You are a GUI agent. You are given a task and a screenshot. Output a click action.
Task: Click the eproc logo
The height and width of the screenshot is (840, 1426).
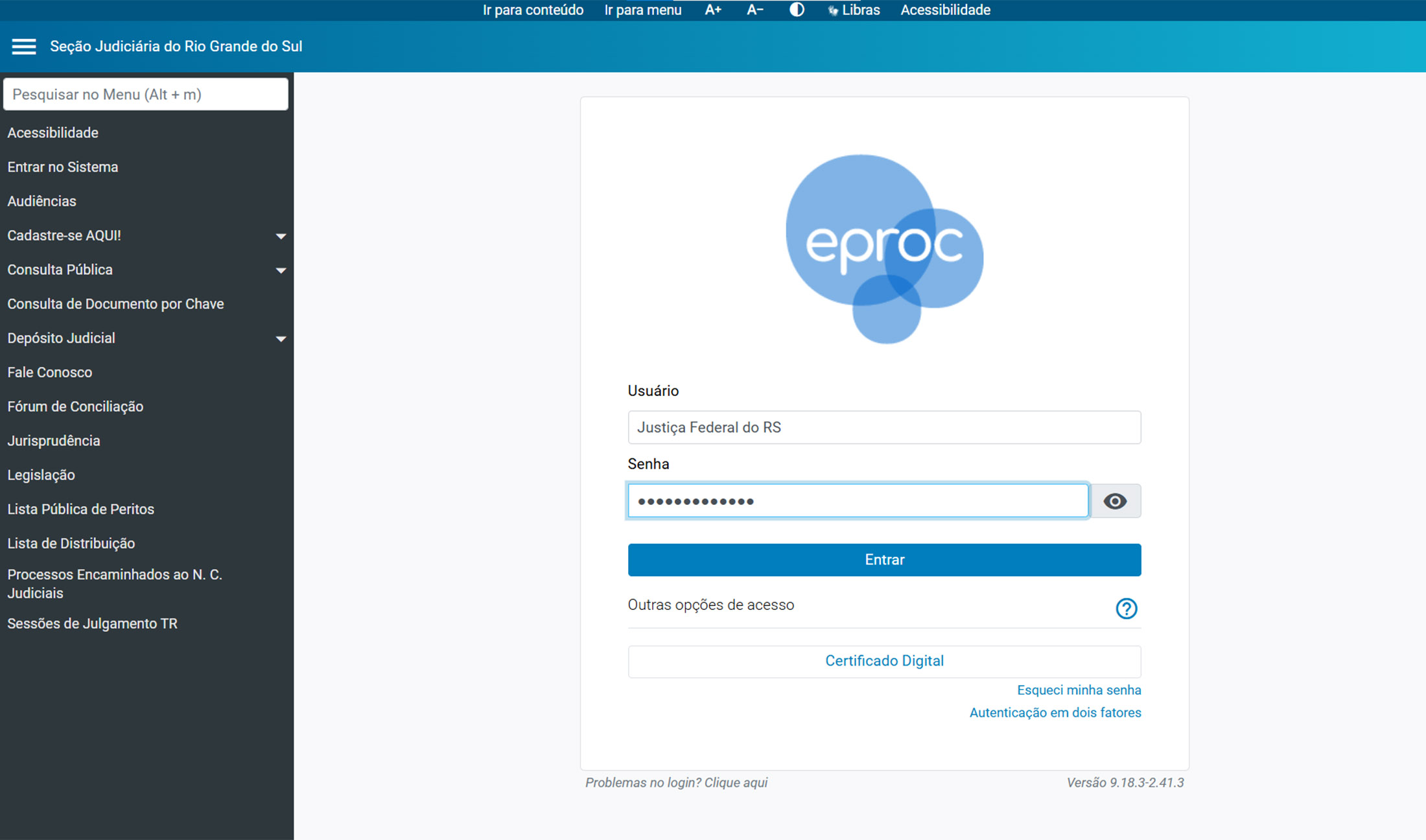[884, 248]
